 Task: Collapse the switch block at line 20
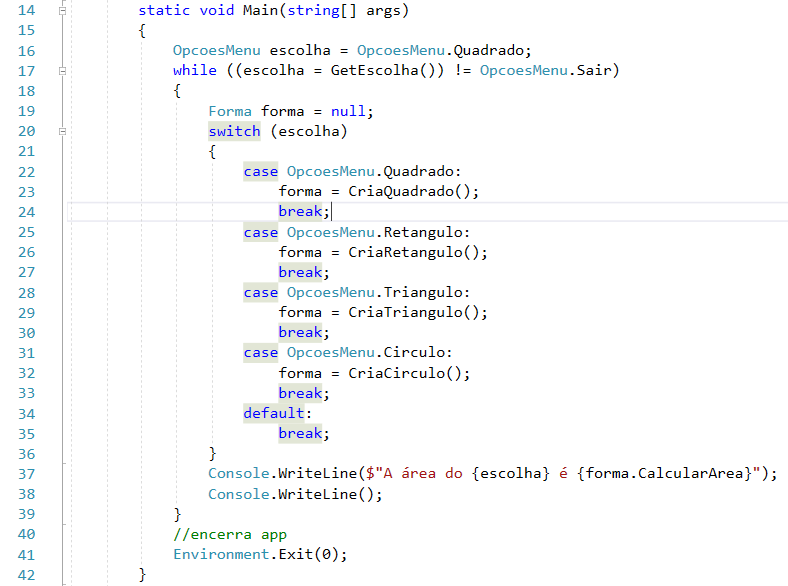(62, 131)
